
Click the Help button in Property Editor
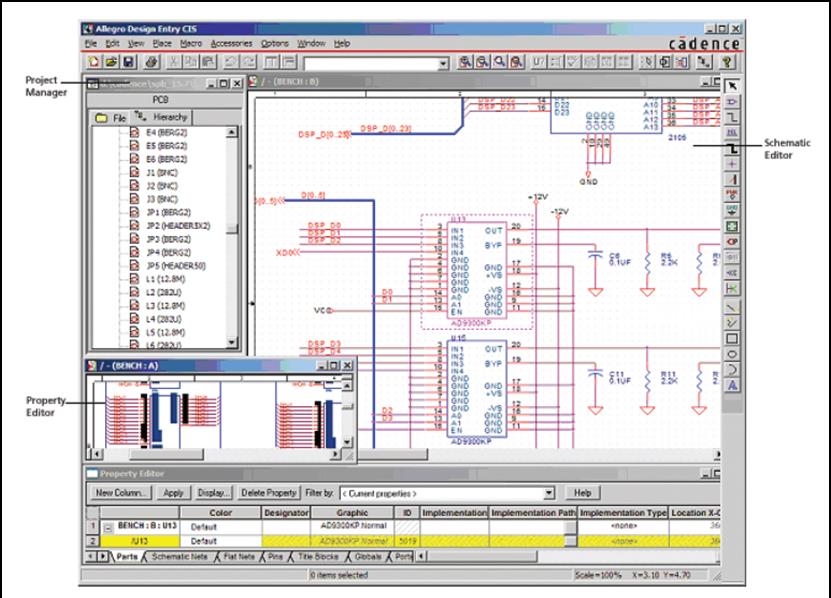(x=582, y=493)
